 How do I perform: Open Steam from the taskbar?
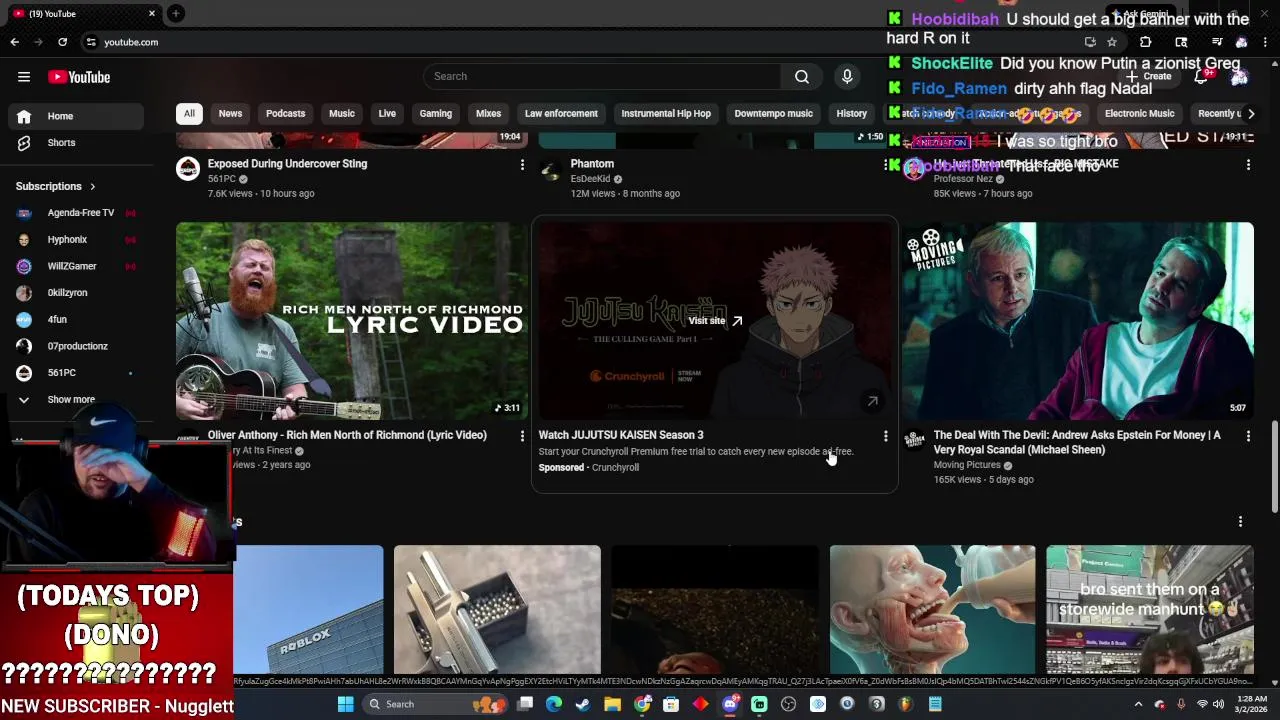pos(583,704)
